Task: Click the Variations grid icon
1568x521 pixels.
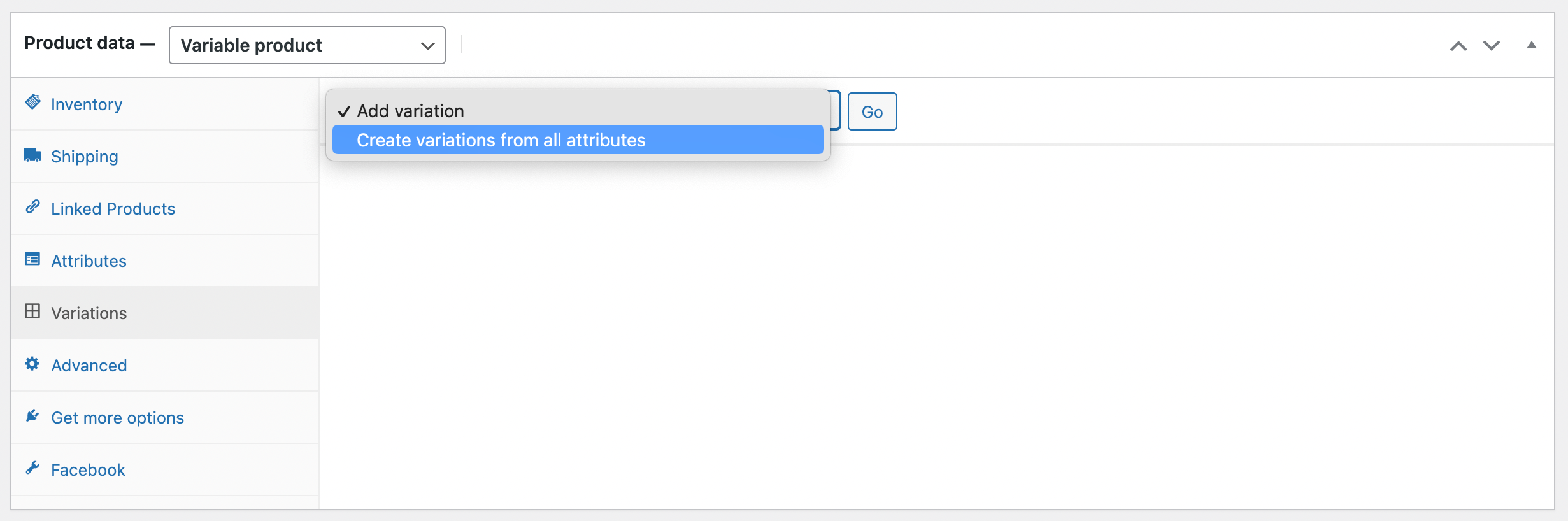Action: coord(32,311)
